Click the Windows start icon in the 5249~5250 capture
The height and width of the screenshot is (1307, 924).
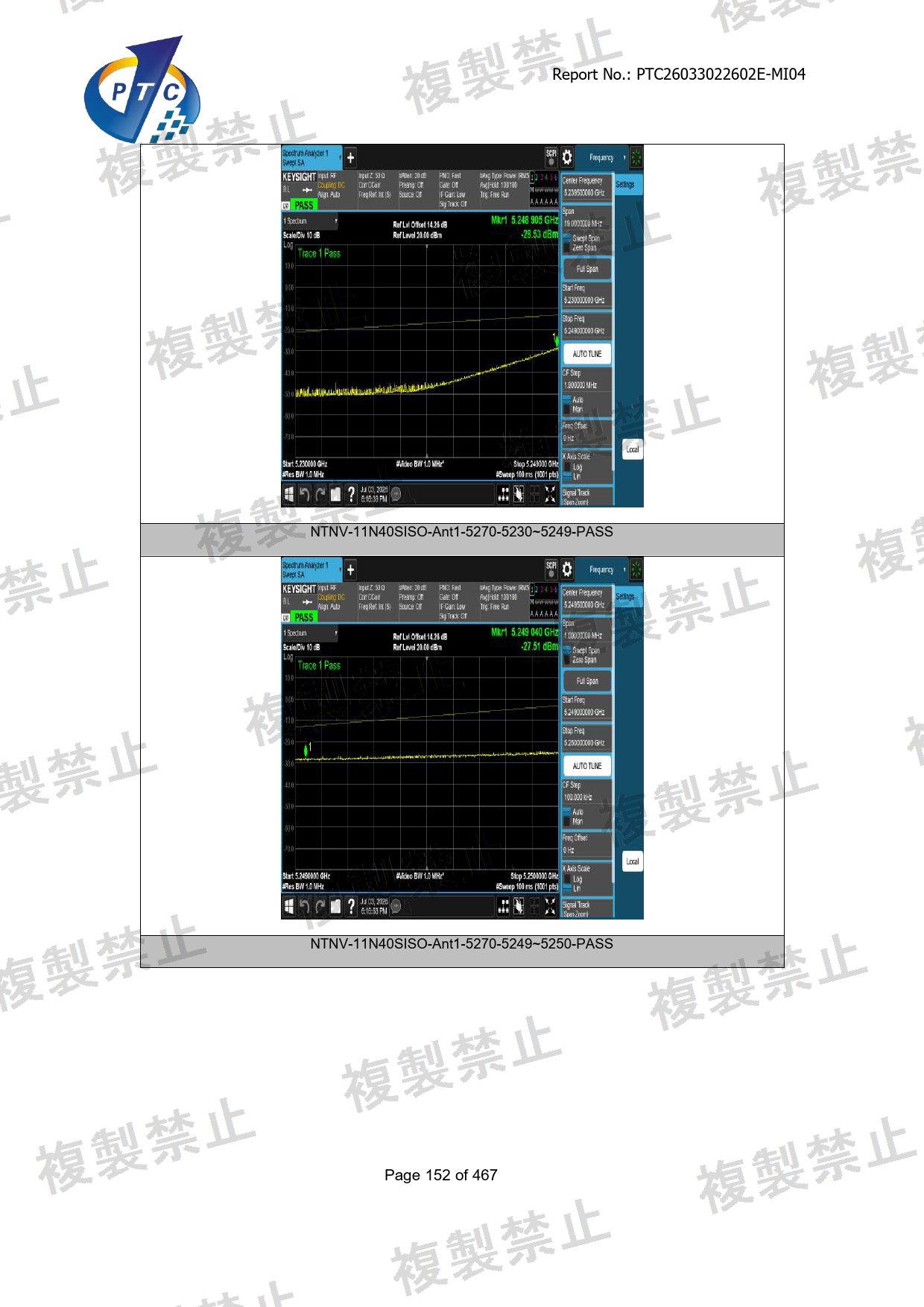[289, 906]
